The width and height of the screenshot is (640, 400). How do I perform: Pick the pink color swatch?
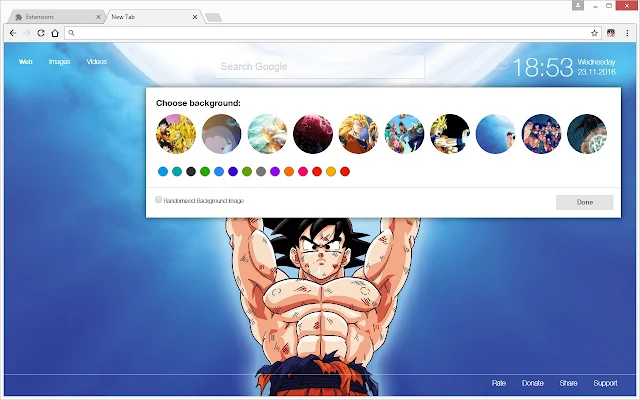(x=303, y=171)
